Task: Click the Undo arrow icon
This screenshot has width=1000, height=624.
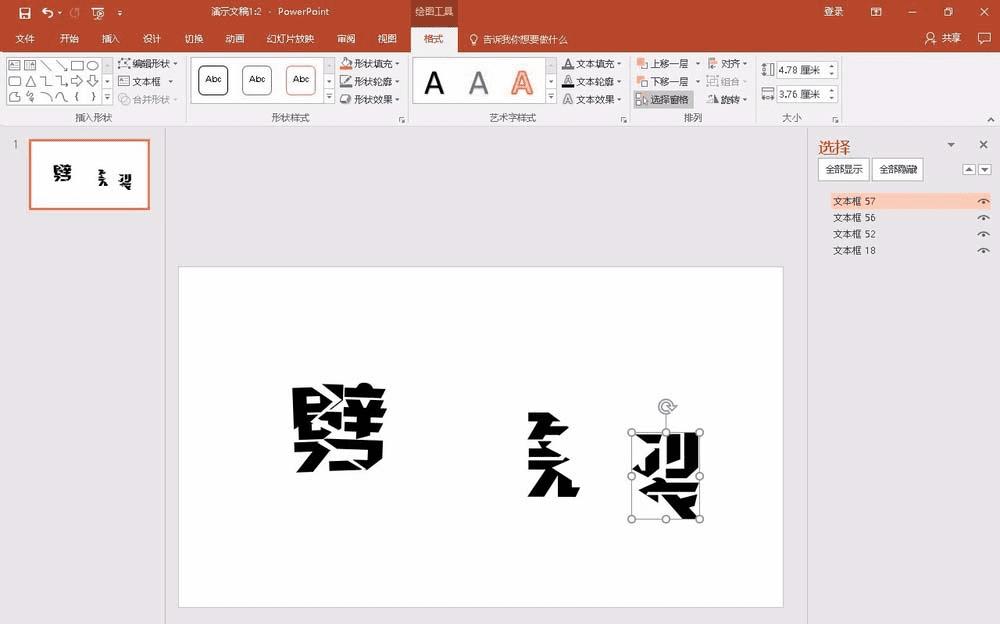Action: 47,12
